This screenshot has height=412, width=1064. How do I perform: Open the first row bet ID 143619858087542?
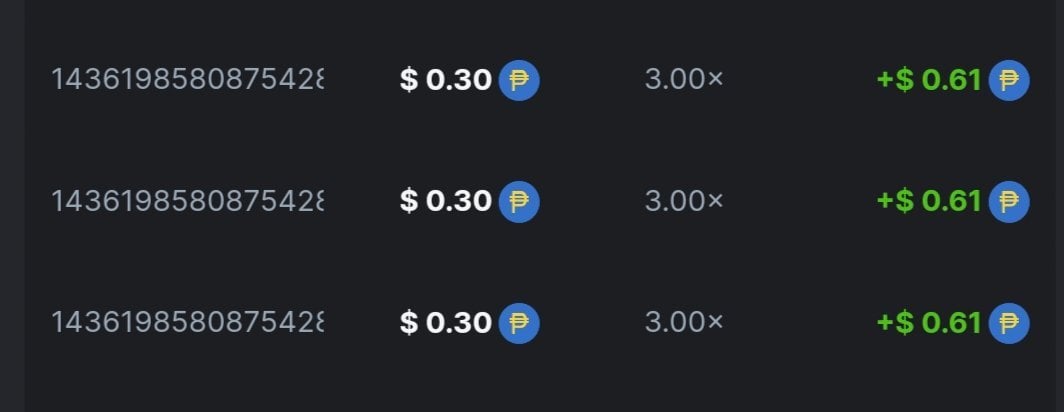point(187,80)
